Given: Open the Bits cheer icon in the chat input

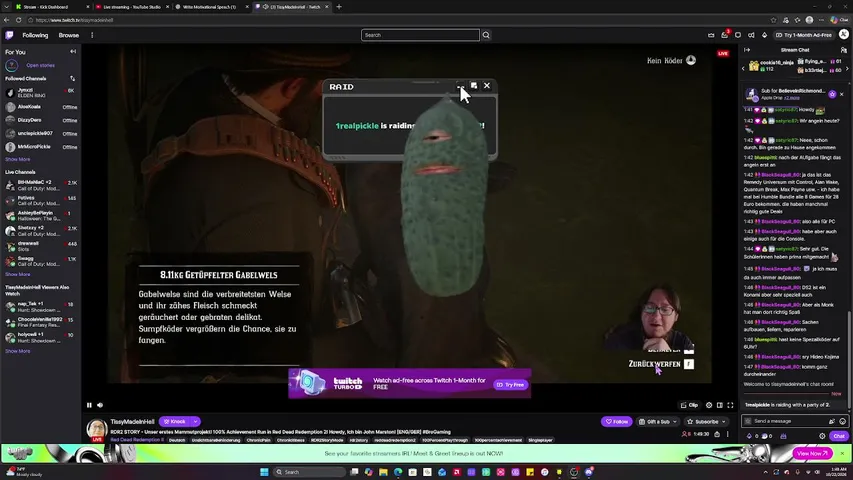Looking at the screenshot, I should click(832, 421).
